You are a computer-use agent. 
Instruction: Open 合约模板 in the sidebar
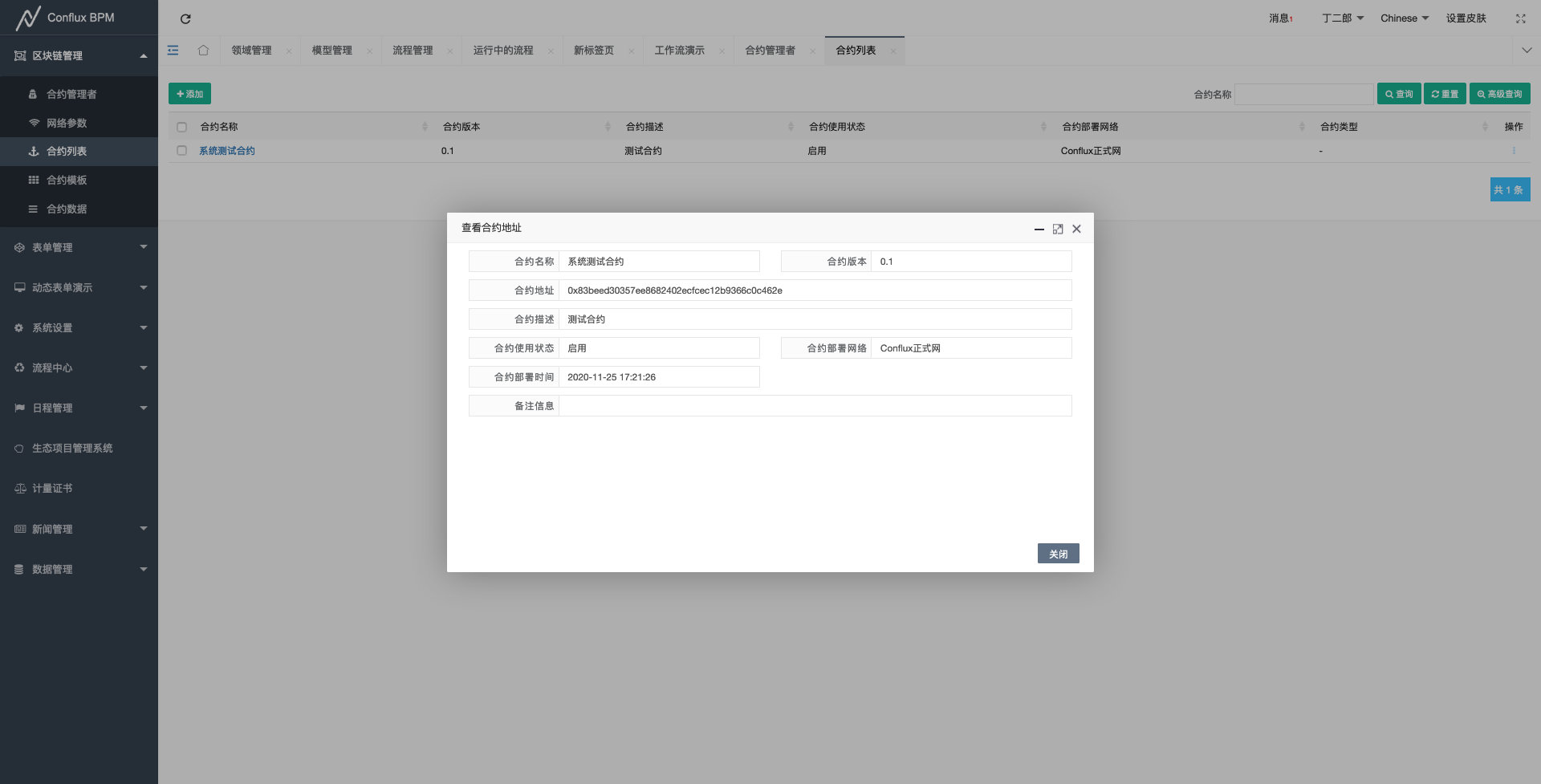tap(79, 180)
